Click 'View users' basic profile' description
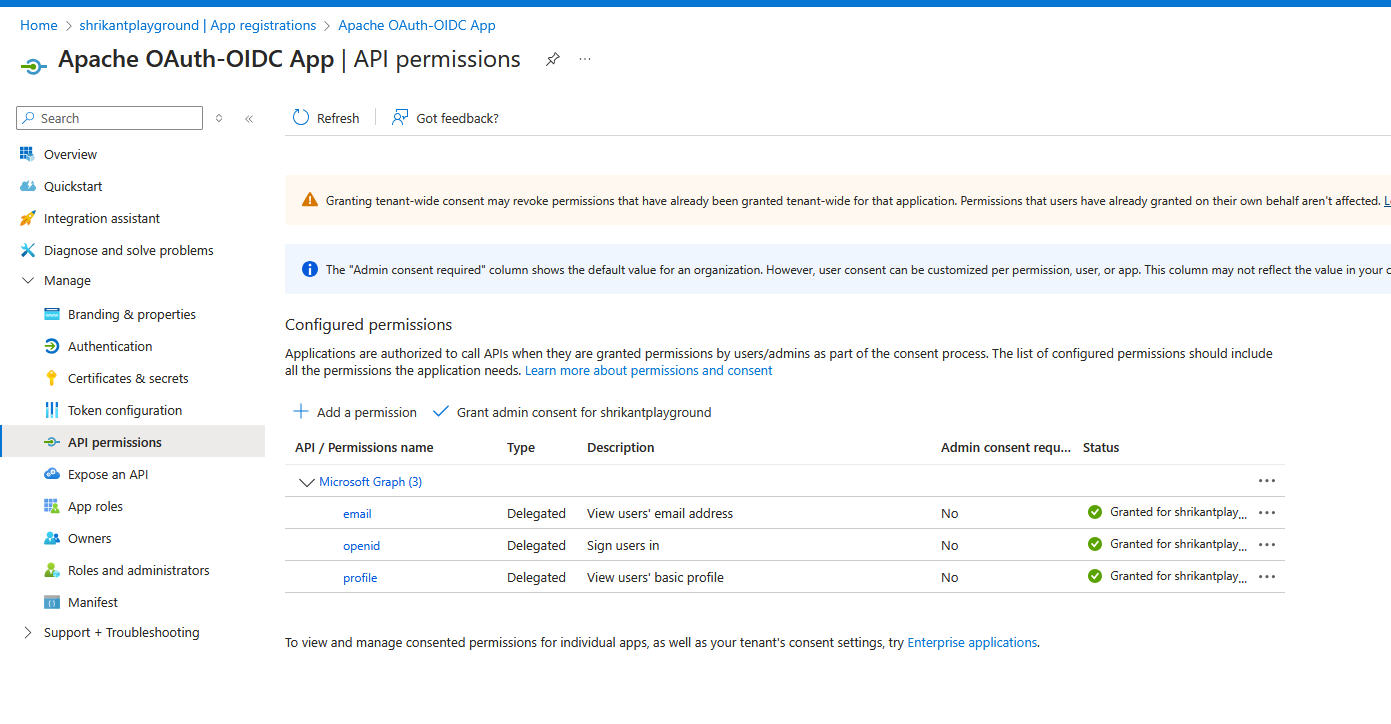This screenshot has width=1391, height=724. click(x=655, y=577)
